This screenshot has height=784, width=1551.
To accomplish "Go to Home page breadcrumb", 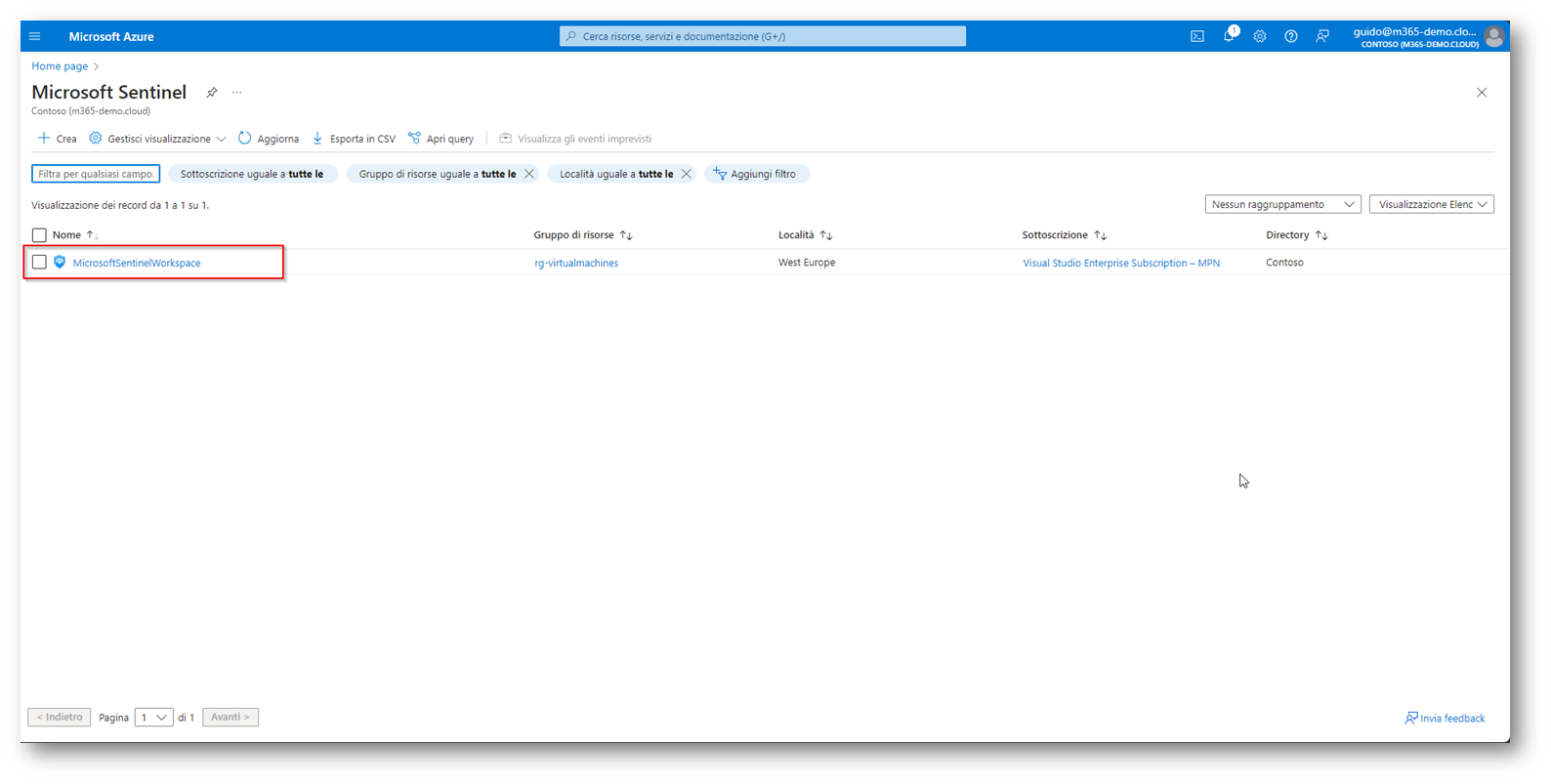I will [x=60, y=66].
